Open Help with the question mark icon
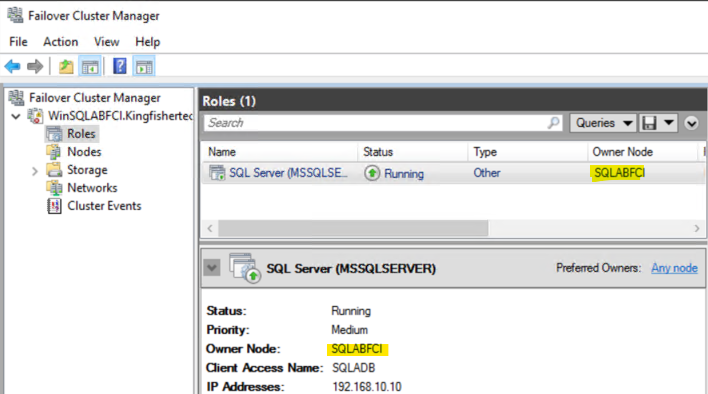This screenshot has height=394, width=708. tap(120, 66)
